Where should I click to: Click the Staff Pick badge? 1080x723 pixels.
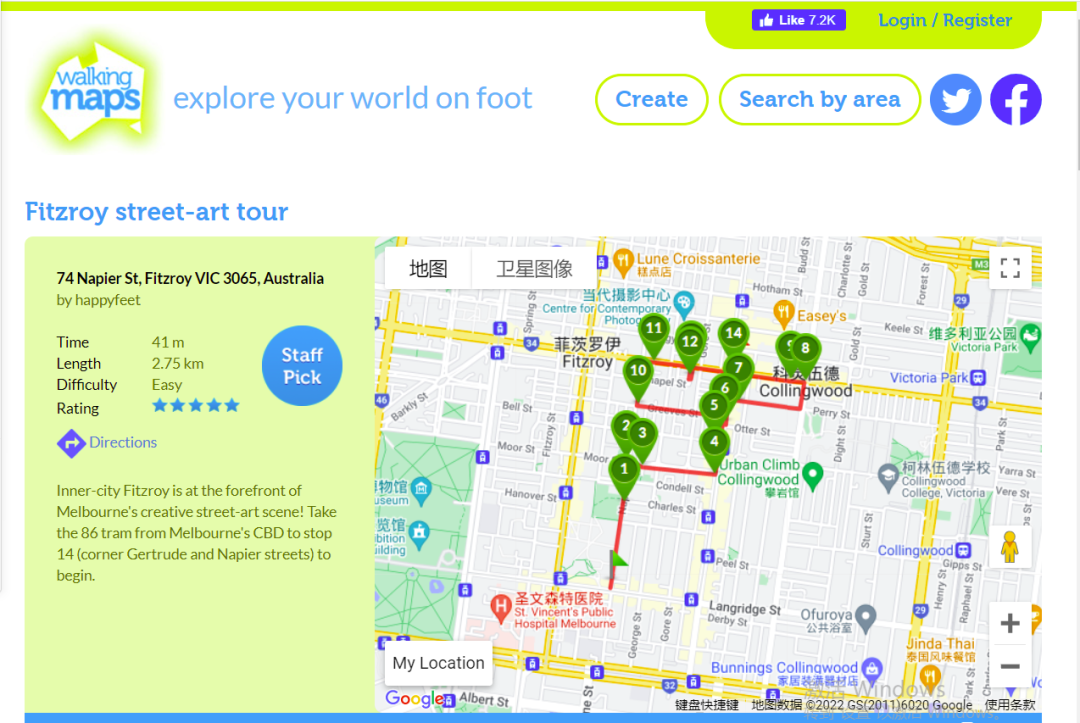302,366
